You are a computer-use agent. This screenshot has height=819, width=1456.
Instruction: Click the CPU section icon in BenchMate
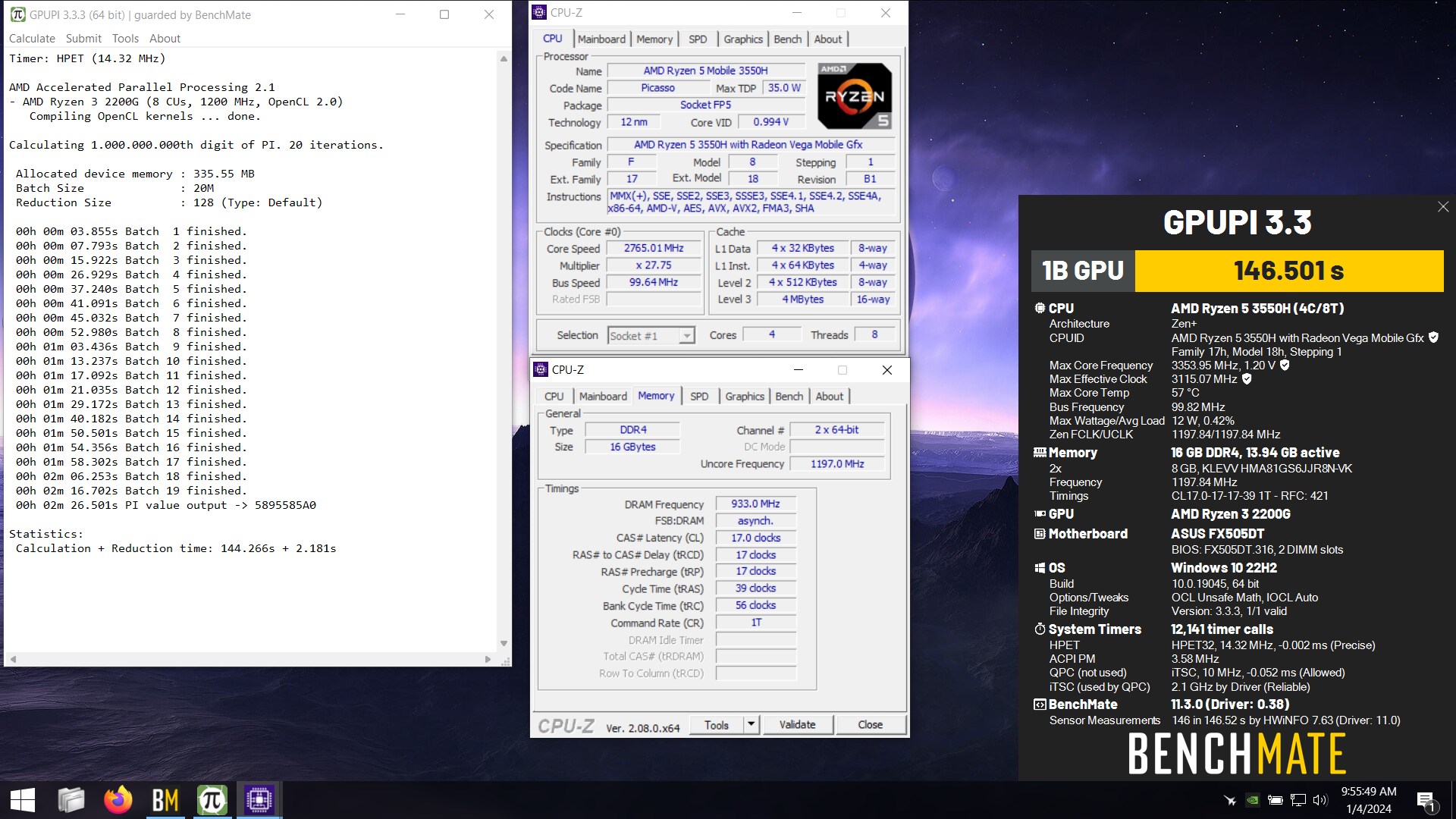[1040, 308]
